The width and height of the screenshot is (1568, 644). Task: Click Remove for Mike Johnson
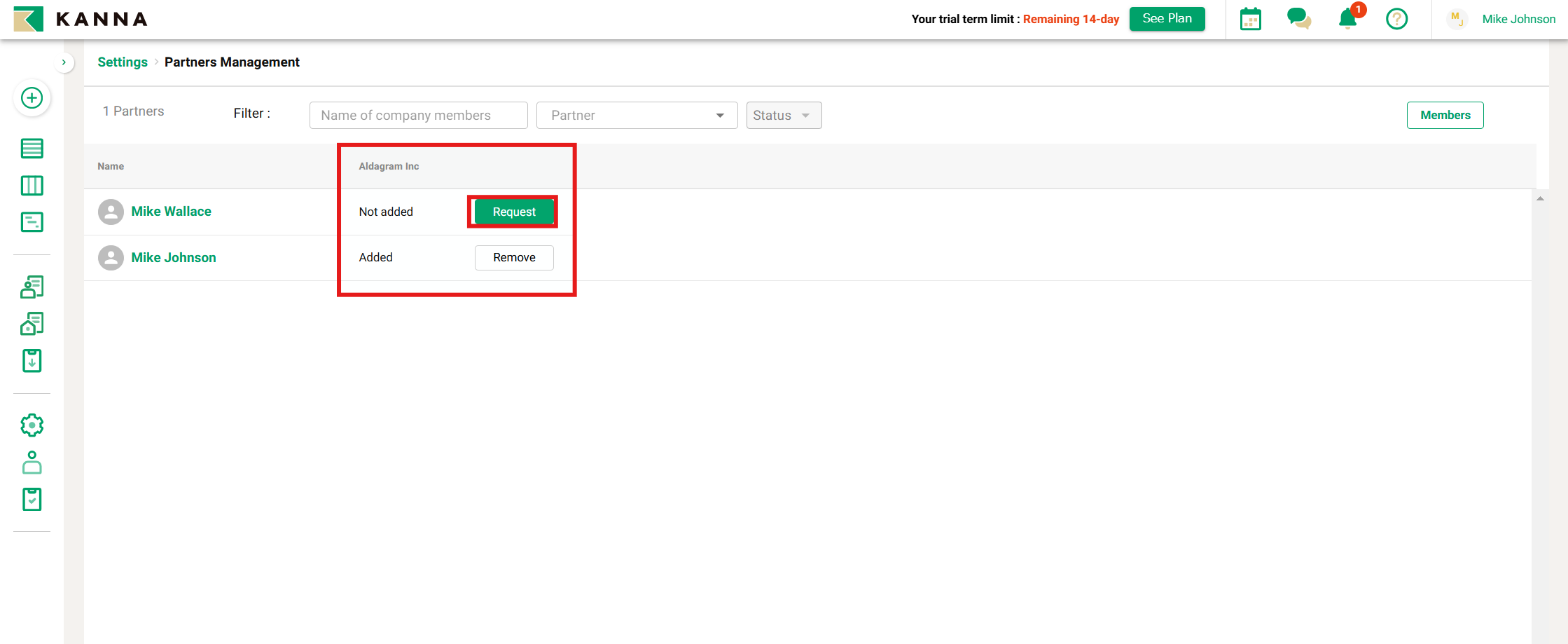(x=513, y=258)
